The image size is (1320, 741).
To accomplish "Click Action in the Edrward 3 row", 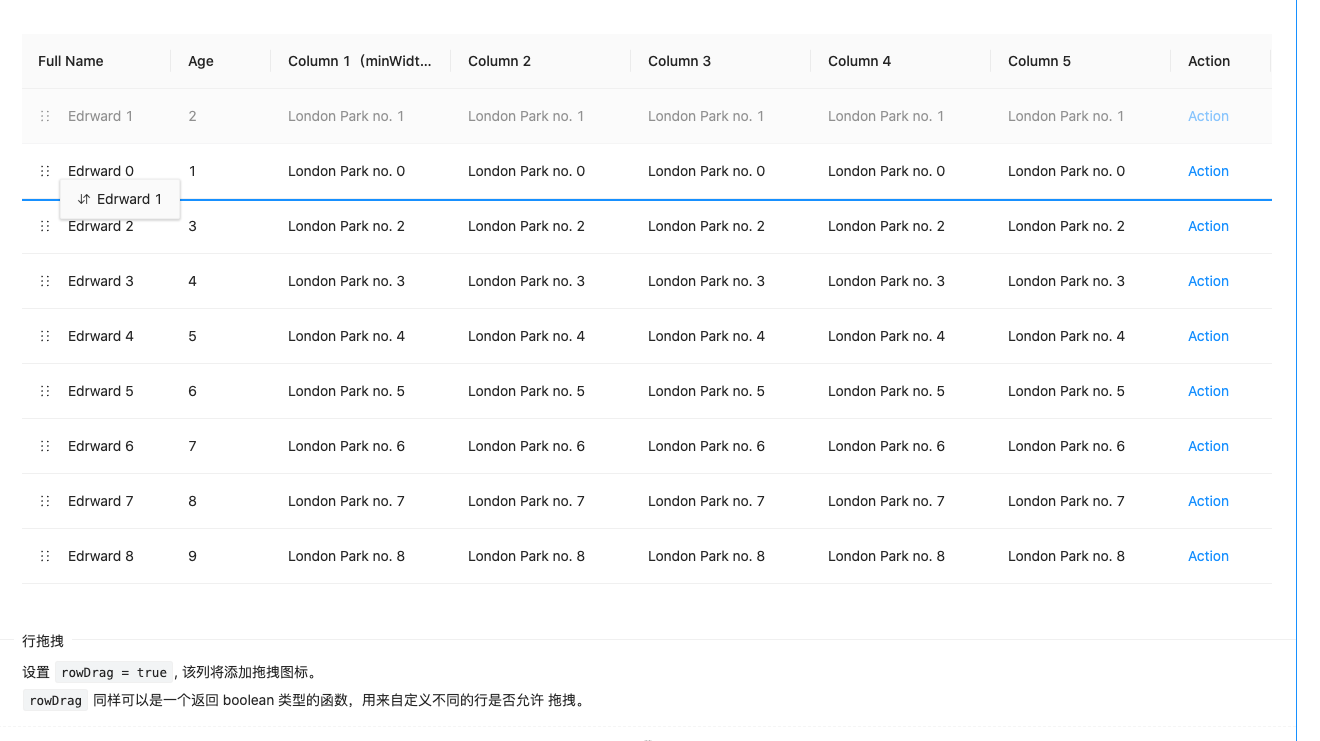I will pyautogui.click(x=1208, y=281).
